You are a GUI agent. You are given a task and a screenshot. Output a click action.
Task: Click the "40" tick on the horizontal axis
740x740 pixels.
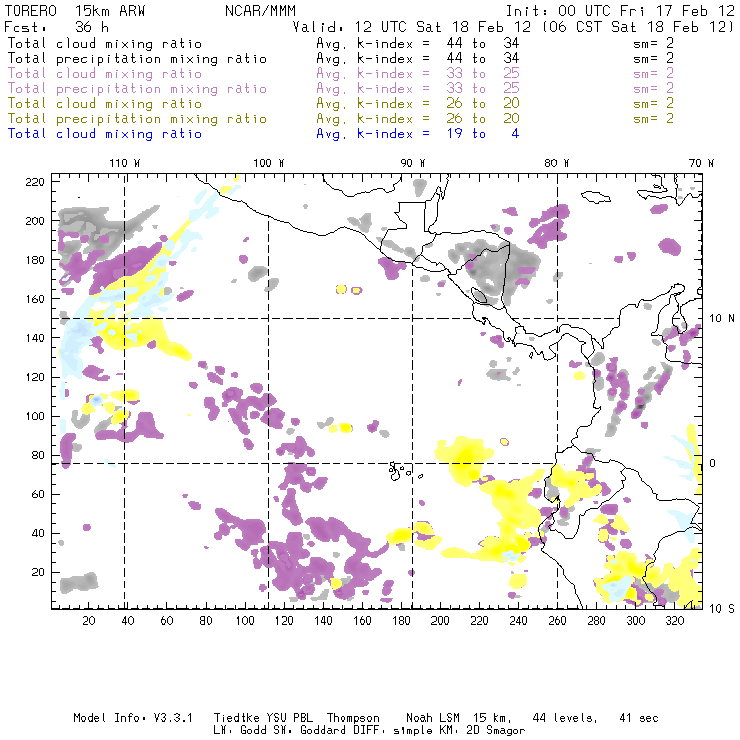[128, 621]
